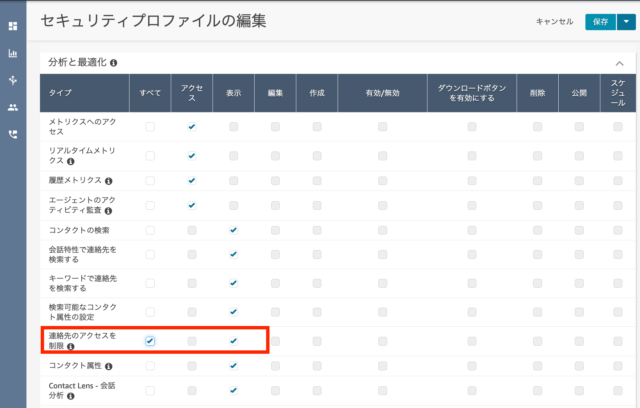640x408 pixels.
Task: Click the 保存 button
Action: pos(600,22)
